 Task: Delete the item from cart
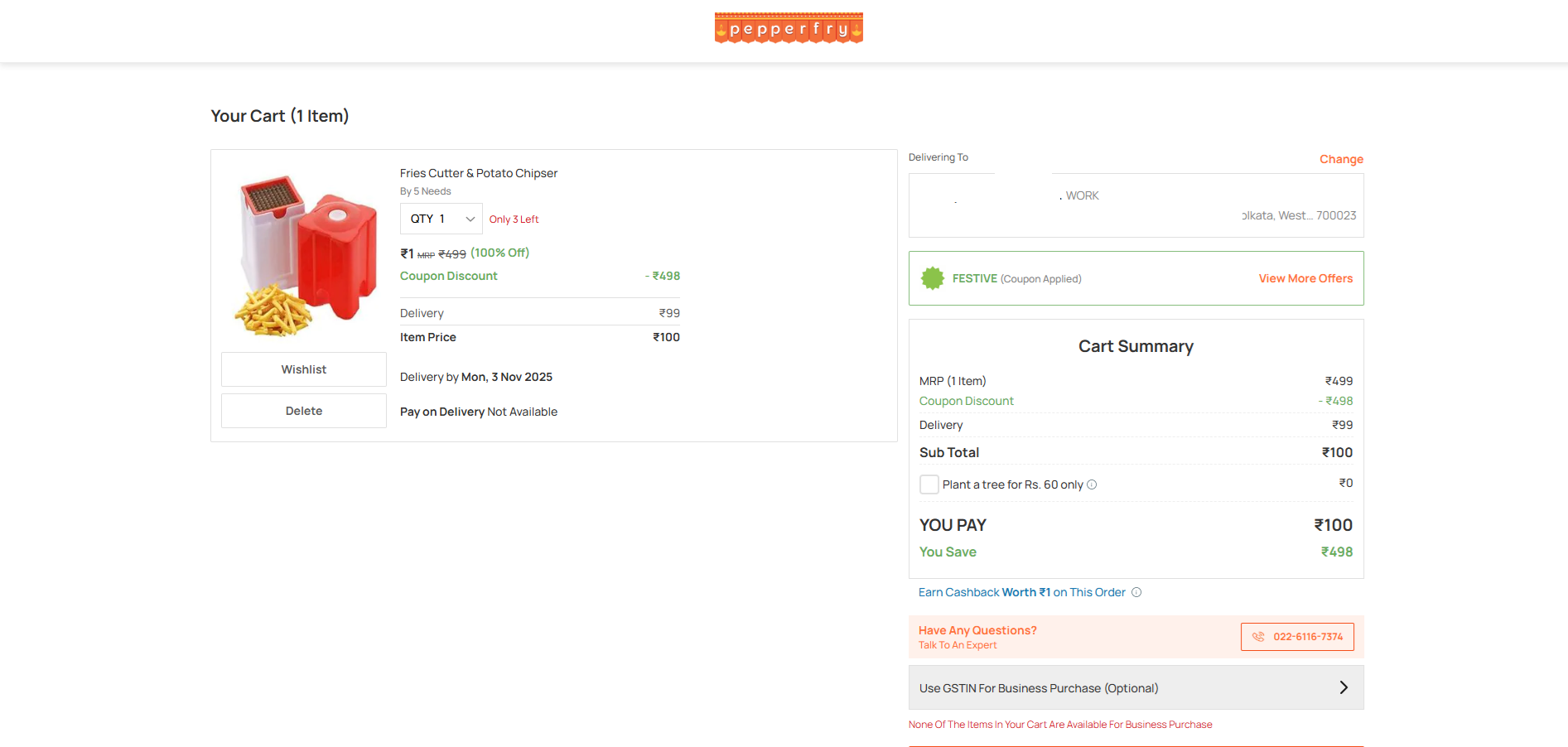coord(303,411)
